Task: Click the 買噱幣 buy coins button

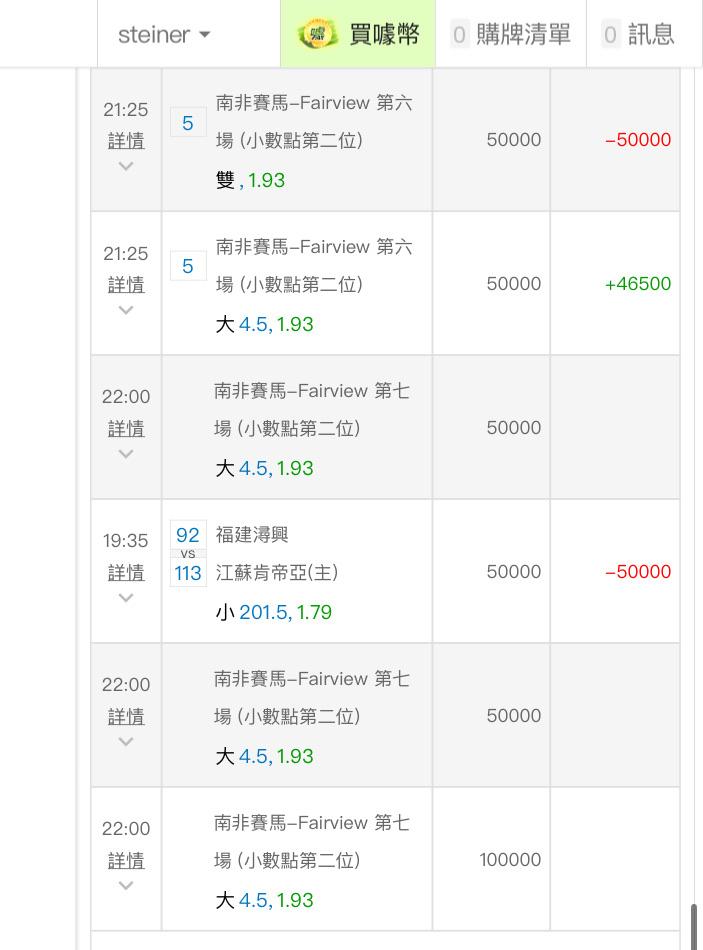Action: tap(358, 34)
